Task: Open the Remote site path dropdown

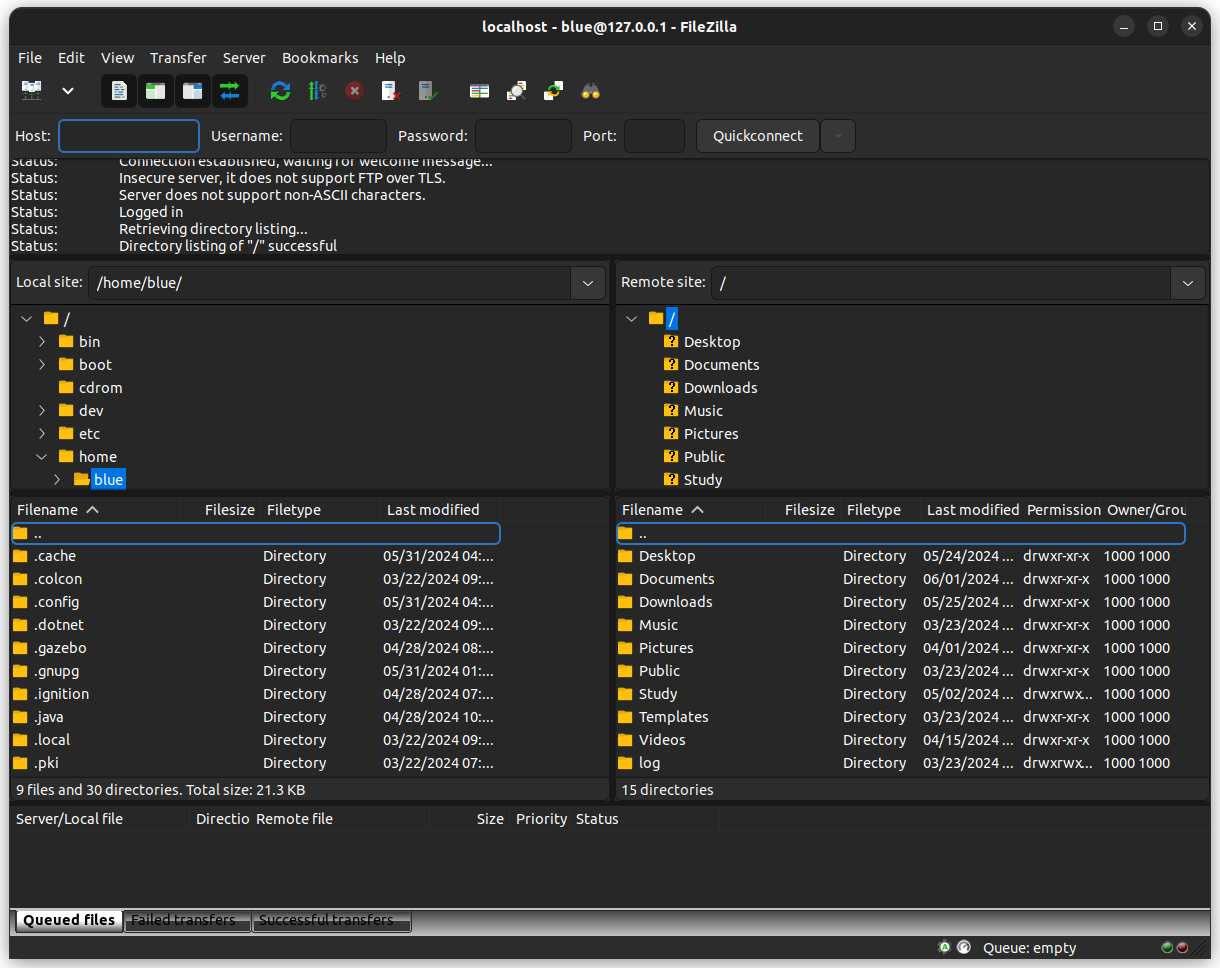Action: click(1188, 283)
